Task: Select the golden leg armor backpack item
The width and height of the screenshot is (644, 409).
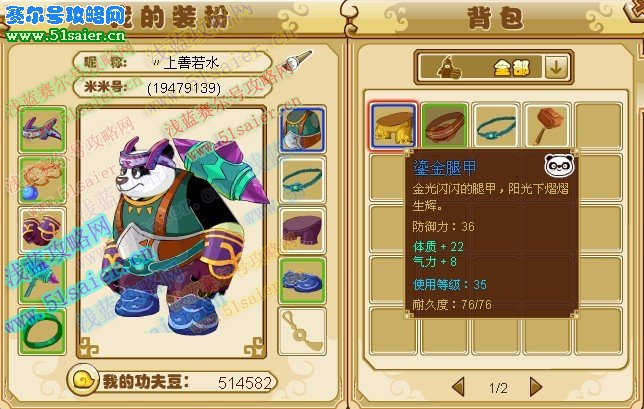Action: click(x=393, y=125)
